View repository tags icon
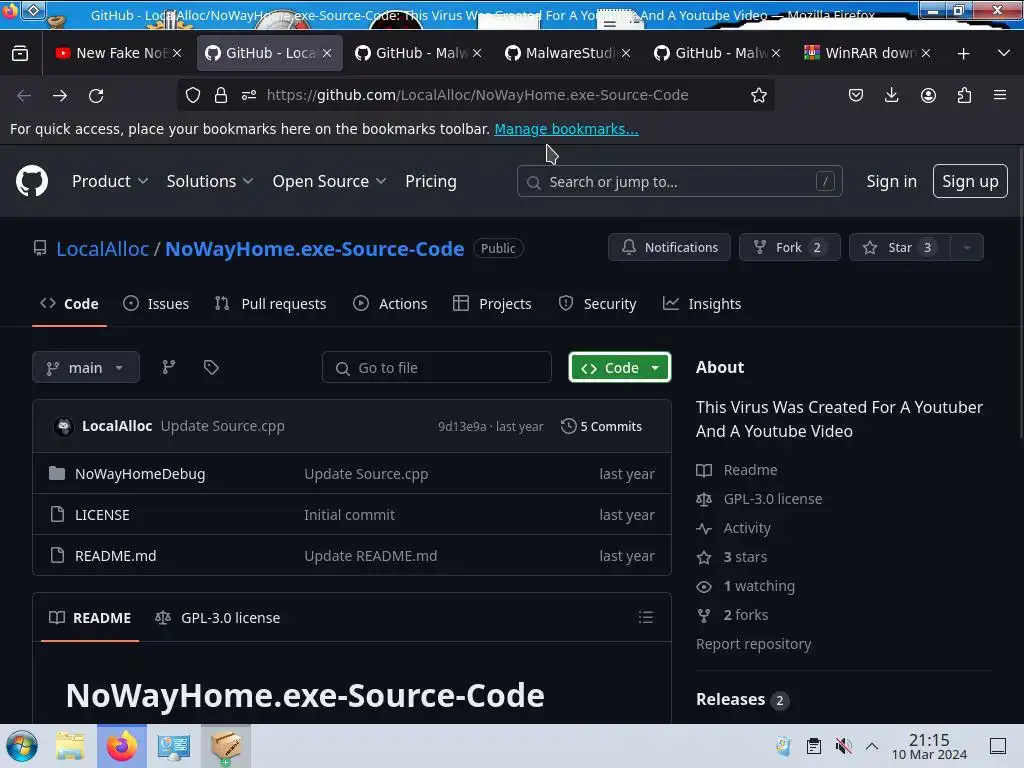This screenshot has height=768, width=1024. tap(211, 367)
